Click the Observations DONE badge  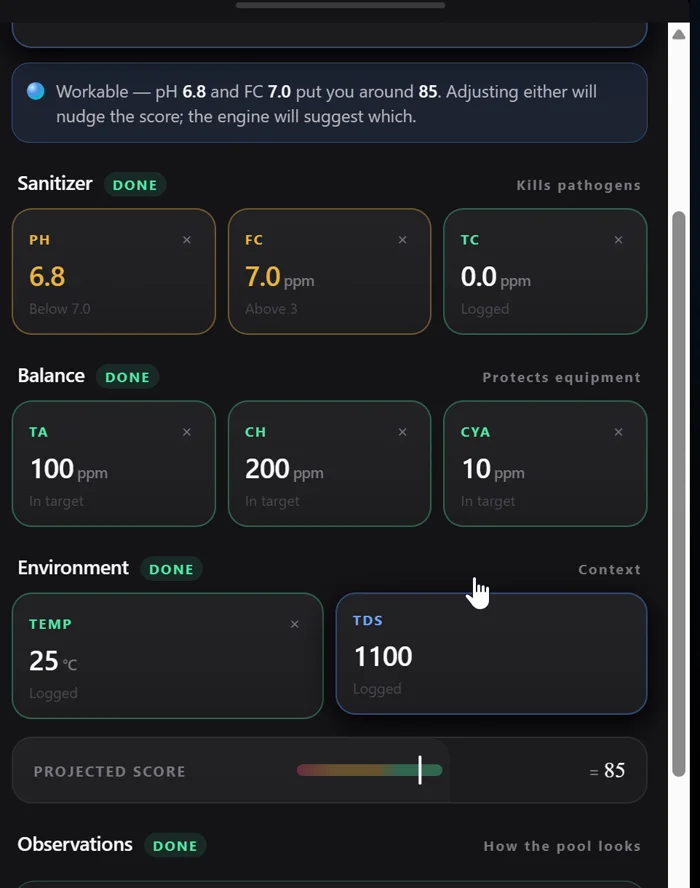(175, 846)
